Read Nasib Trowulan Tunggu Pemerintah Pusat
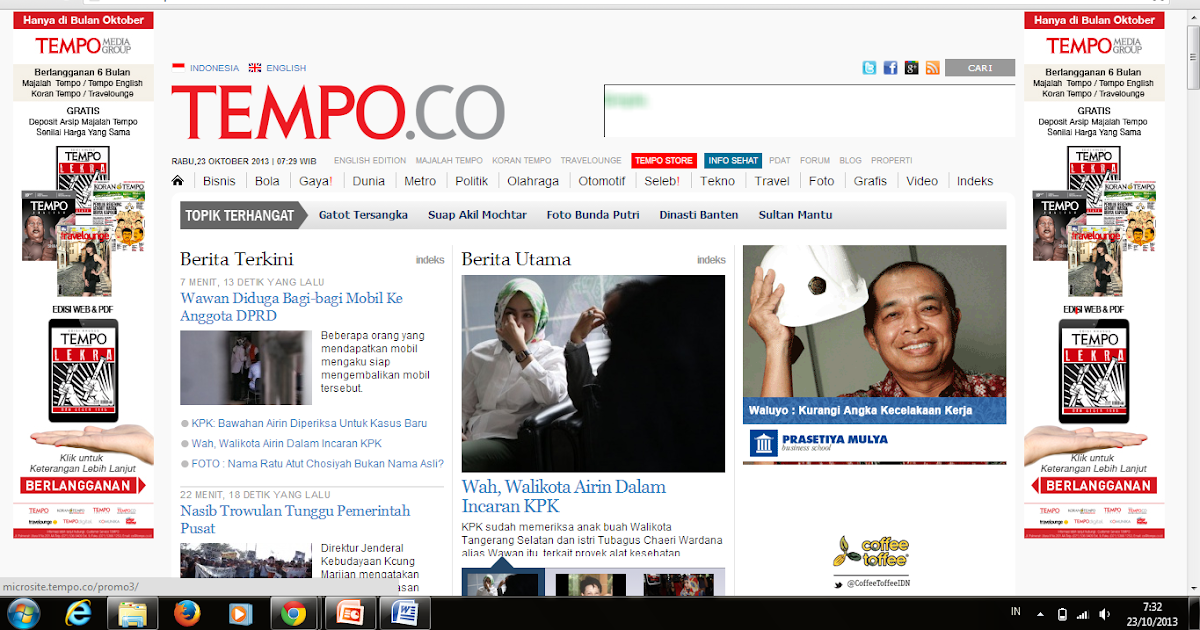Screen dimensions: 1200x630 click(295, 519)
